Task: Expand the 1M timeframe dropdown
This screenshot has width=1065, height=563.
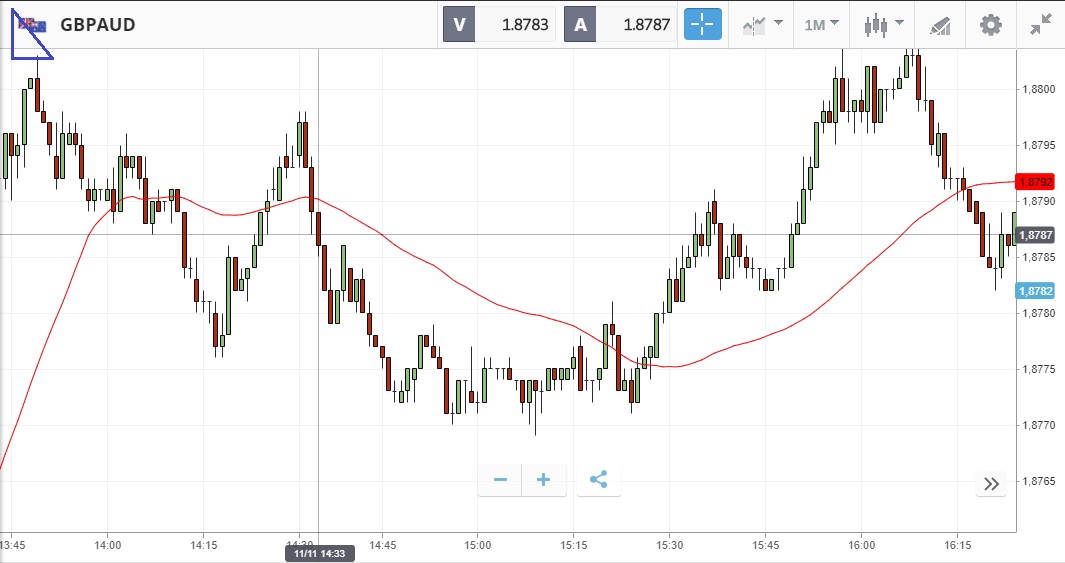Action: (822, 25)
